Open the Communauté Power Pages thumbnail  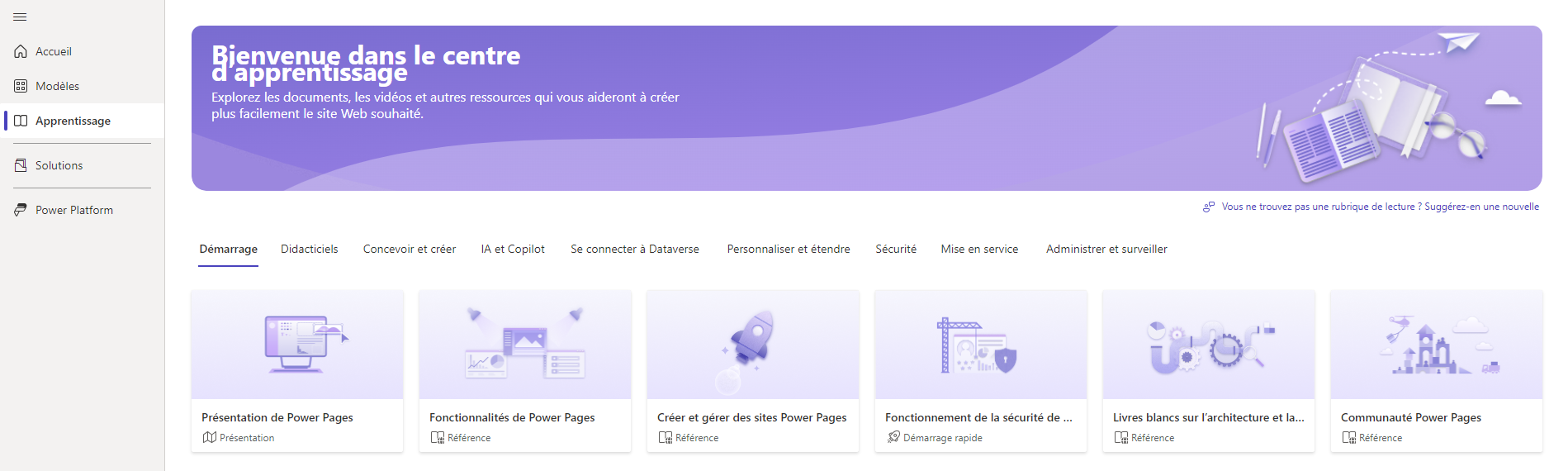[1437, 345]
